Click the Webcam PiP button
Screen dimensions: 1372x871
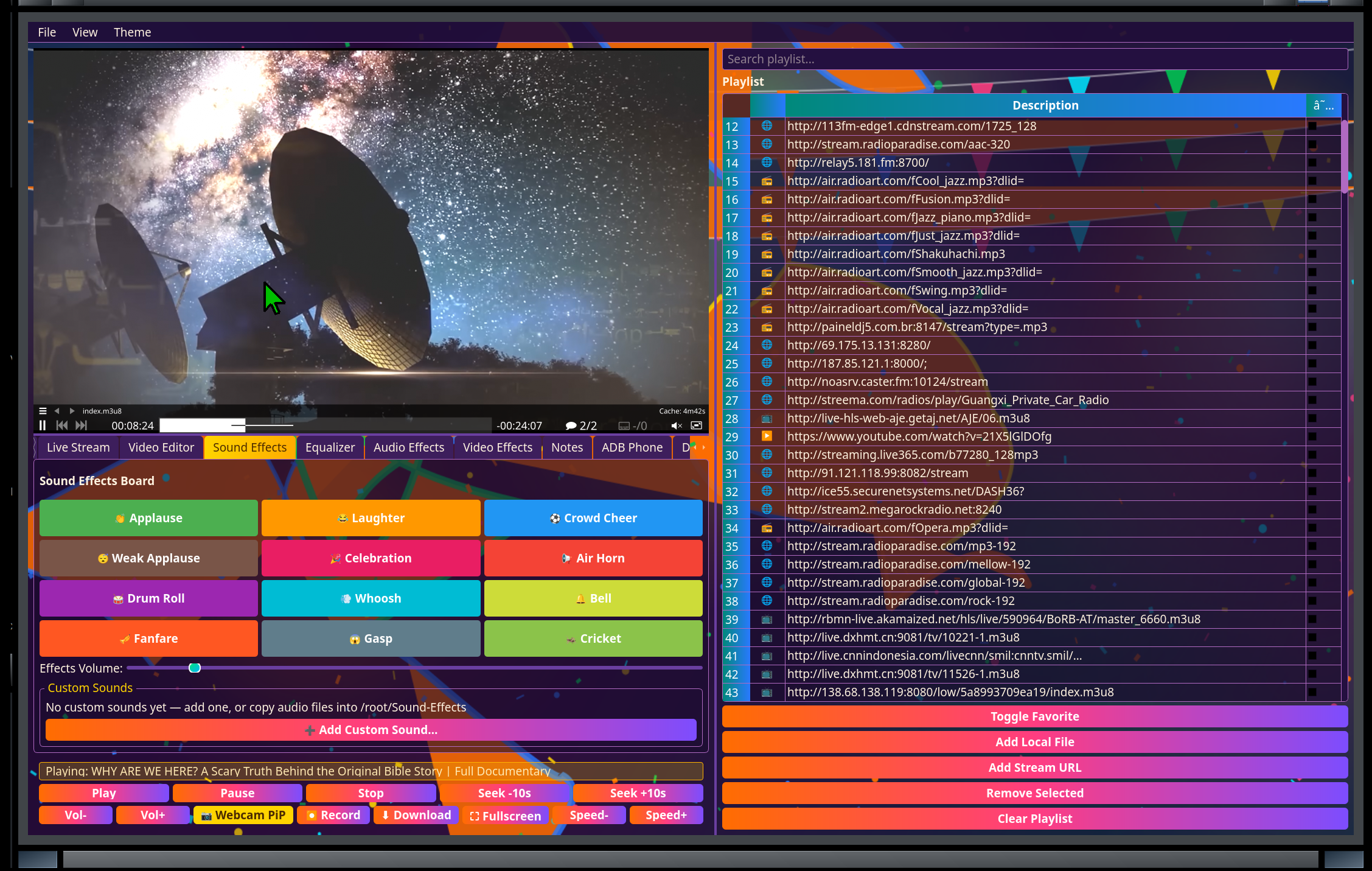coord(243,815)
